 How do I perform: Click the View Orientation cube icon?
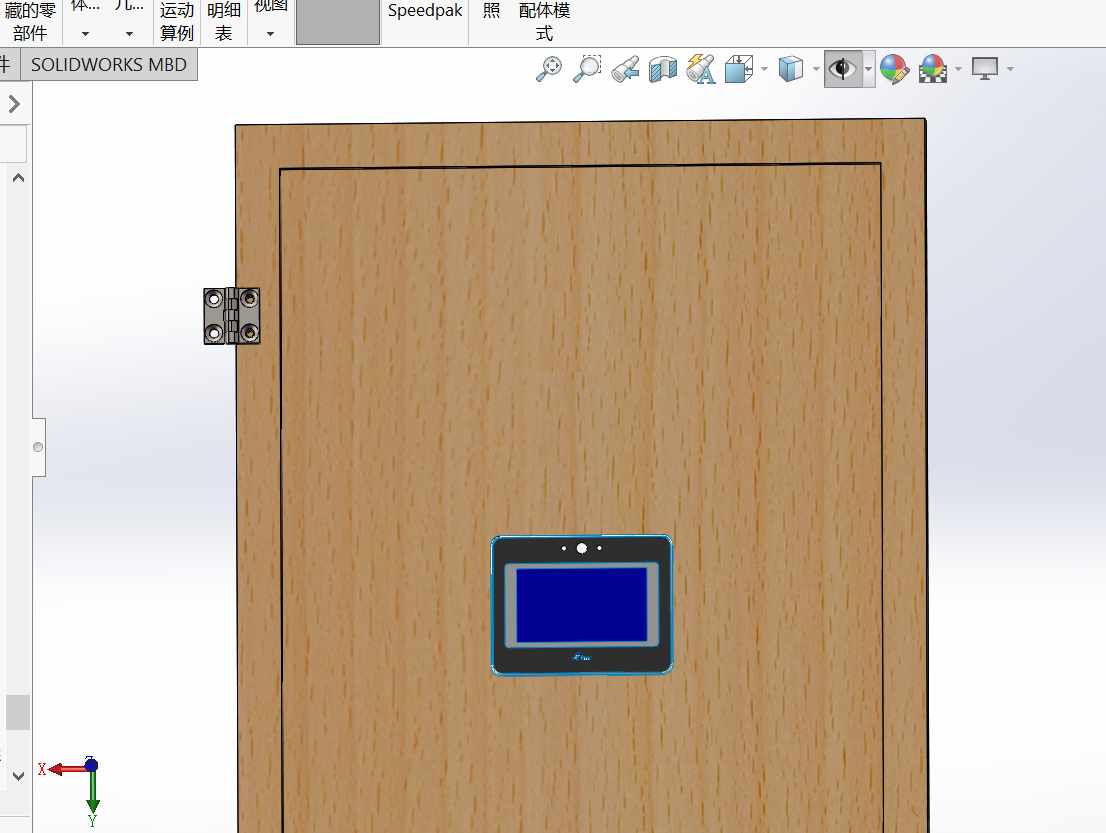[739, 69]
